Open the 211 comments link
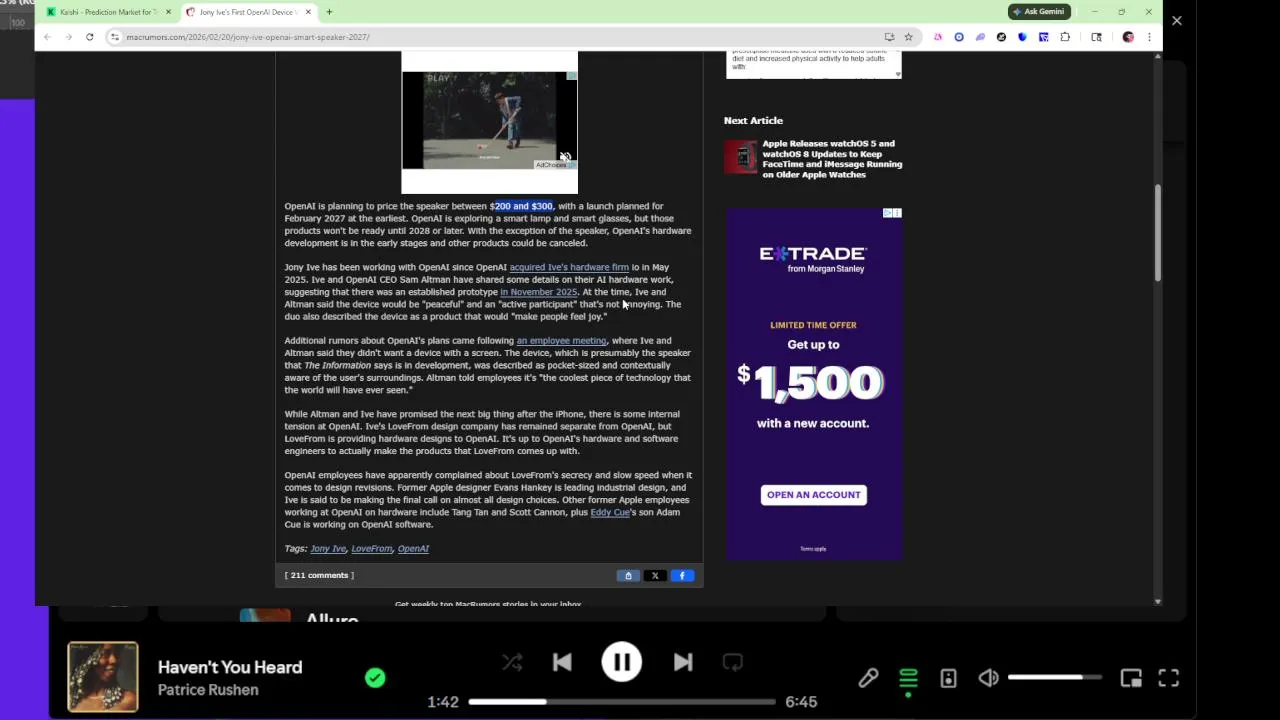This screenshot has height=720, width=1280. (319, 575)
